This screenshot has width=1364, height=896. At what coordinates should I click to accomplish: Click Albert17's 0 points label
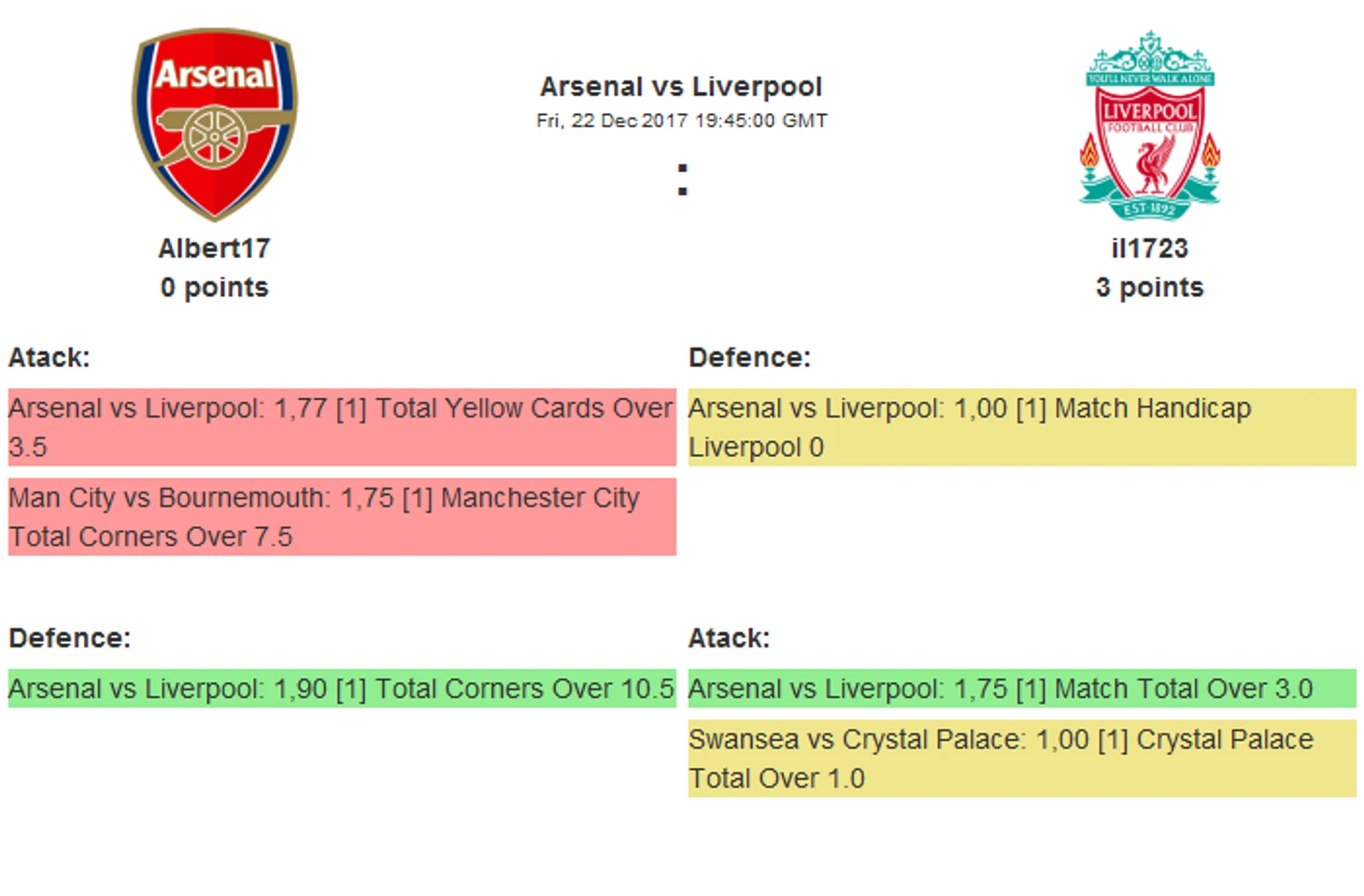[214, 288]
